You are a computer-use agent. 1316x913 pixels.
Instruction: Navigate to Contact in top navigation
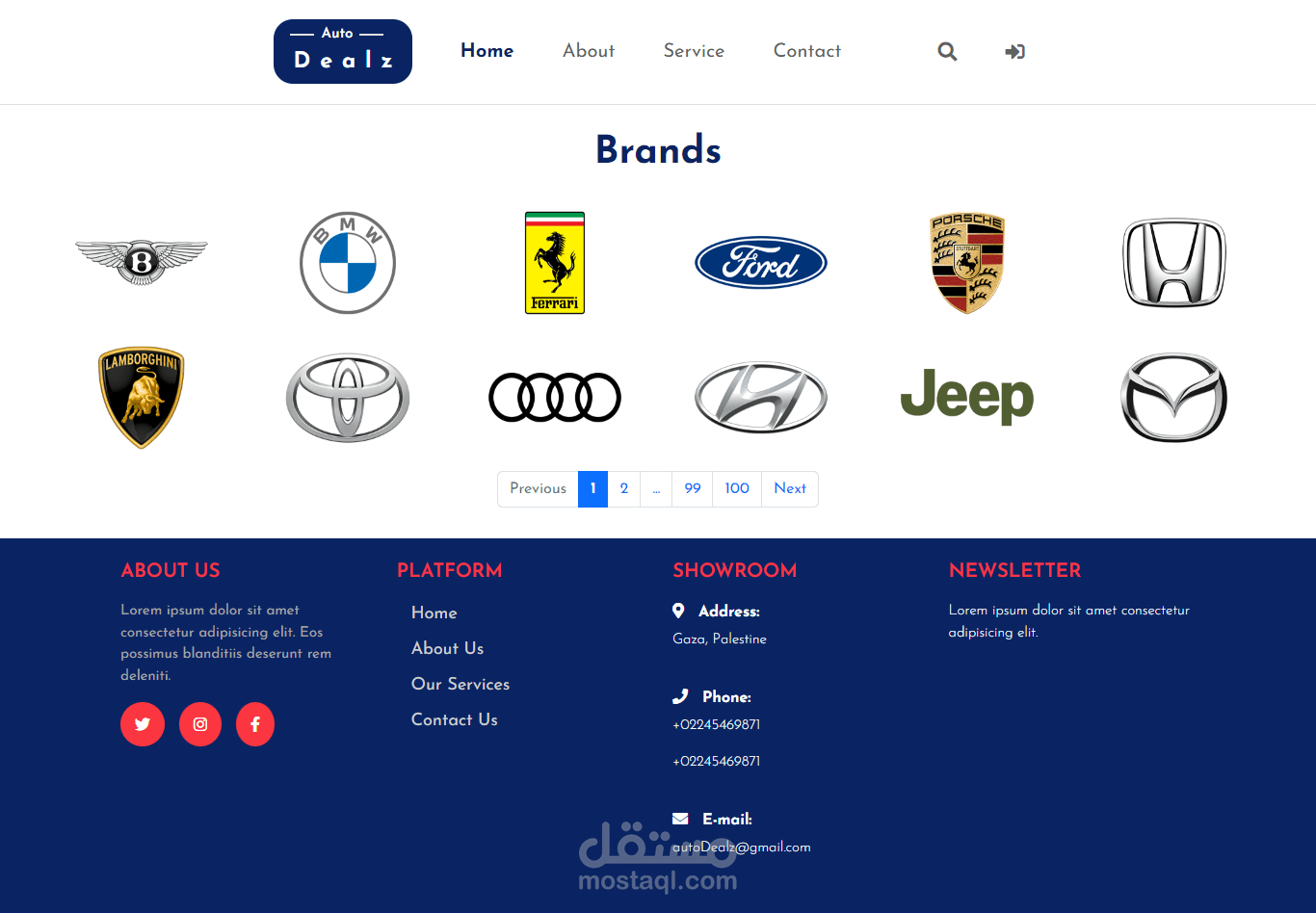(807, 51)
